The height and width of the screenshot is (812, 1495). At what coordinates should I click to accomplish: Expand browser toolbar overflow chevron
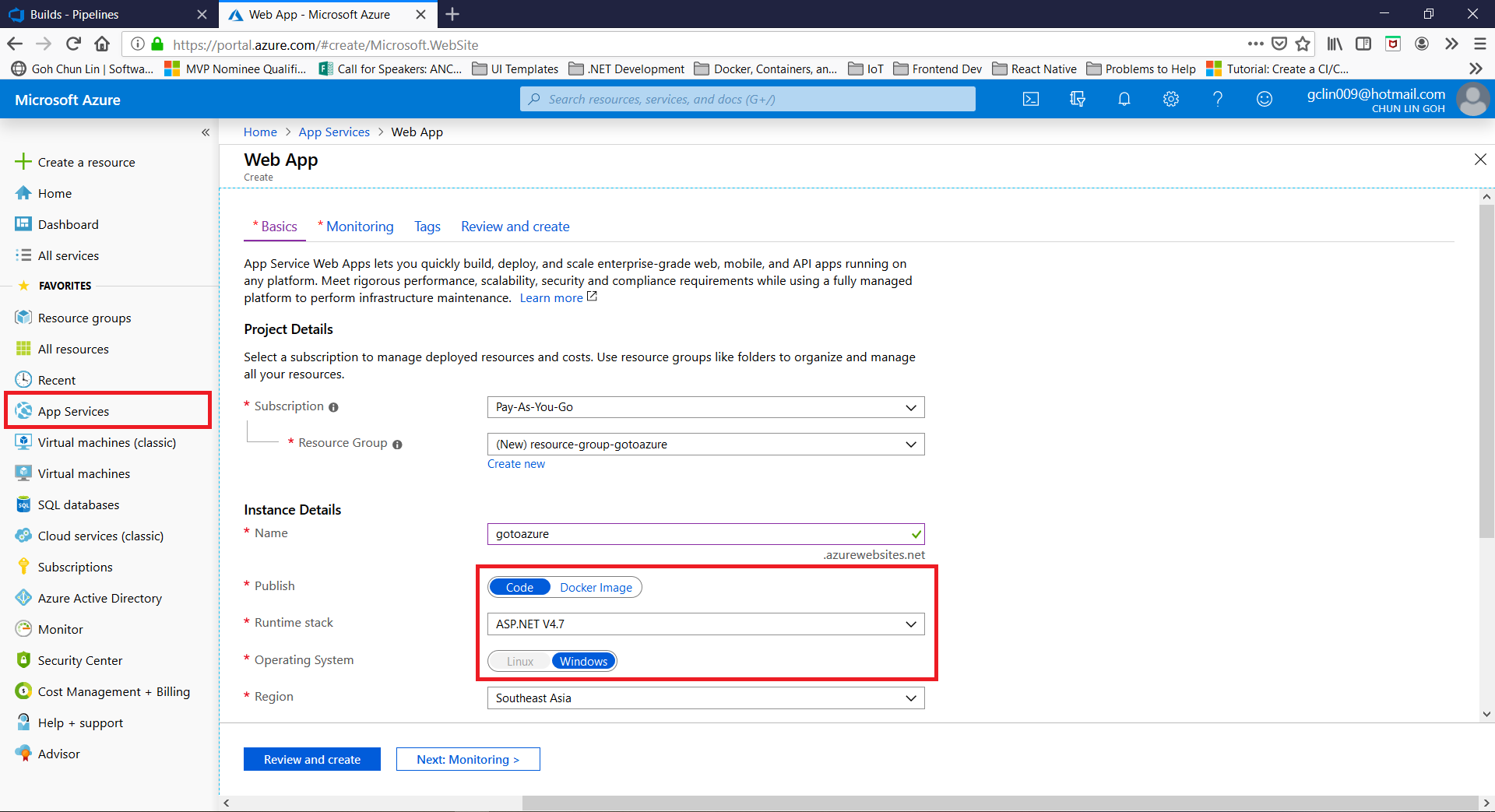pyautogui.click(x=1451, y=44)
